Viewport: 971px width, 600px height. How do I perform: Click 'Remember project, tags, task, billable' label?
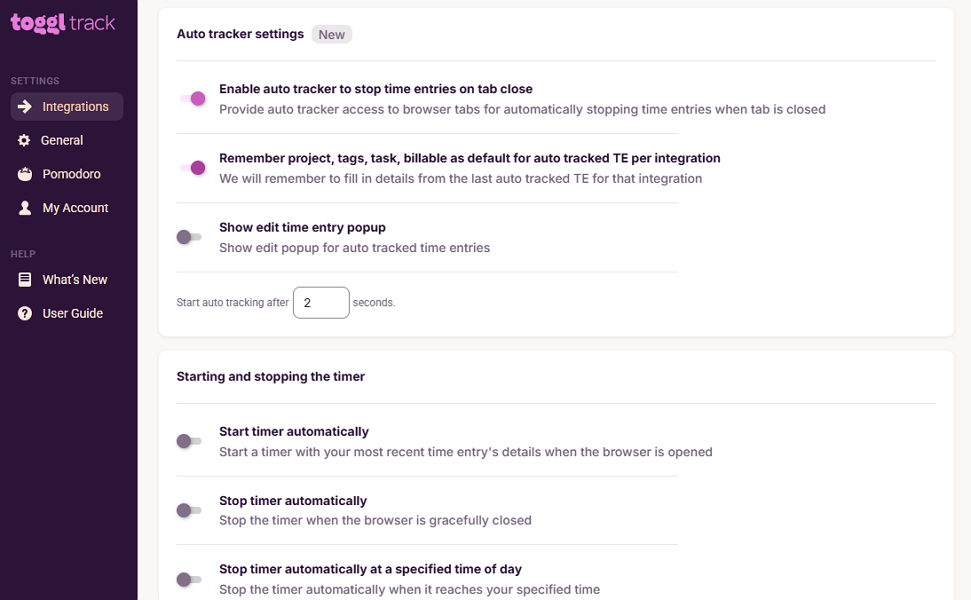[469, 159]
